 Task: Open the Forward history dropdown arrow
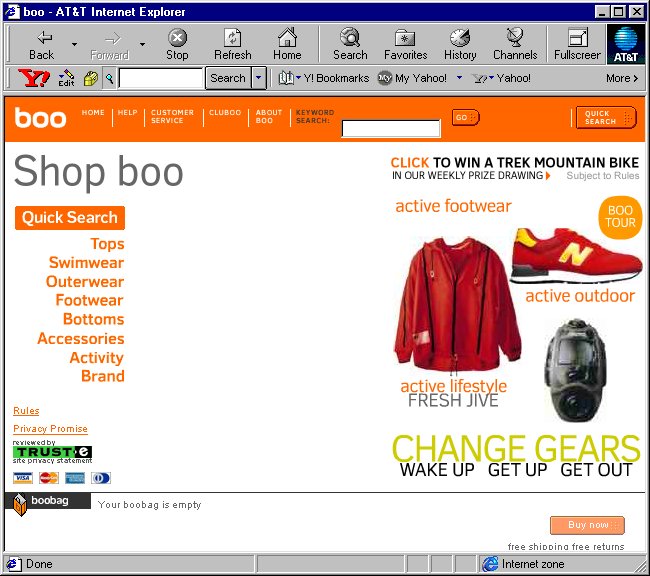pos(142,44)
